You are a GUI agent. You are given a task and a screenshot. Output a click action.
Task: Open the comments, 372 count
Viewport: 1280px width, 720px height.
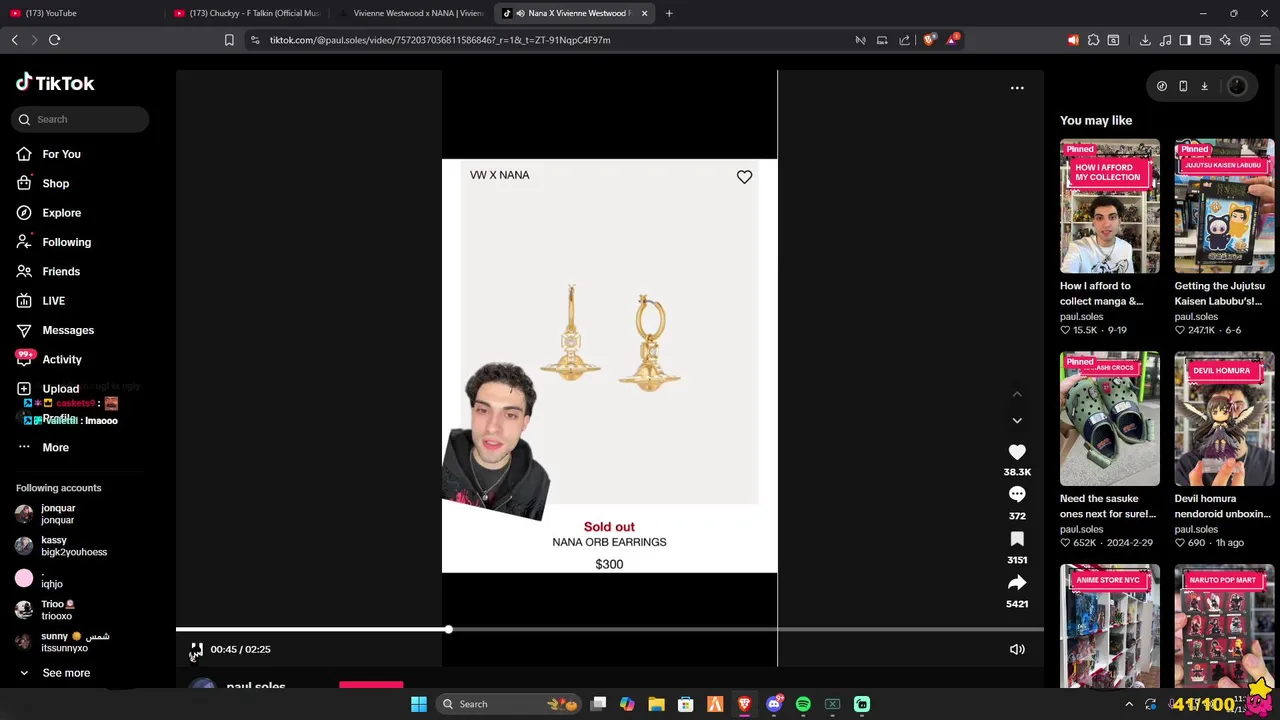pyautogui.click(x=1017, y=494)
